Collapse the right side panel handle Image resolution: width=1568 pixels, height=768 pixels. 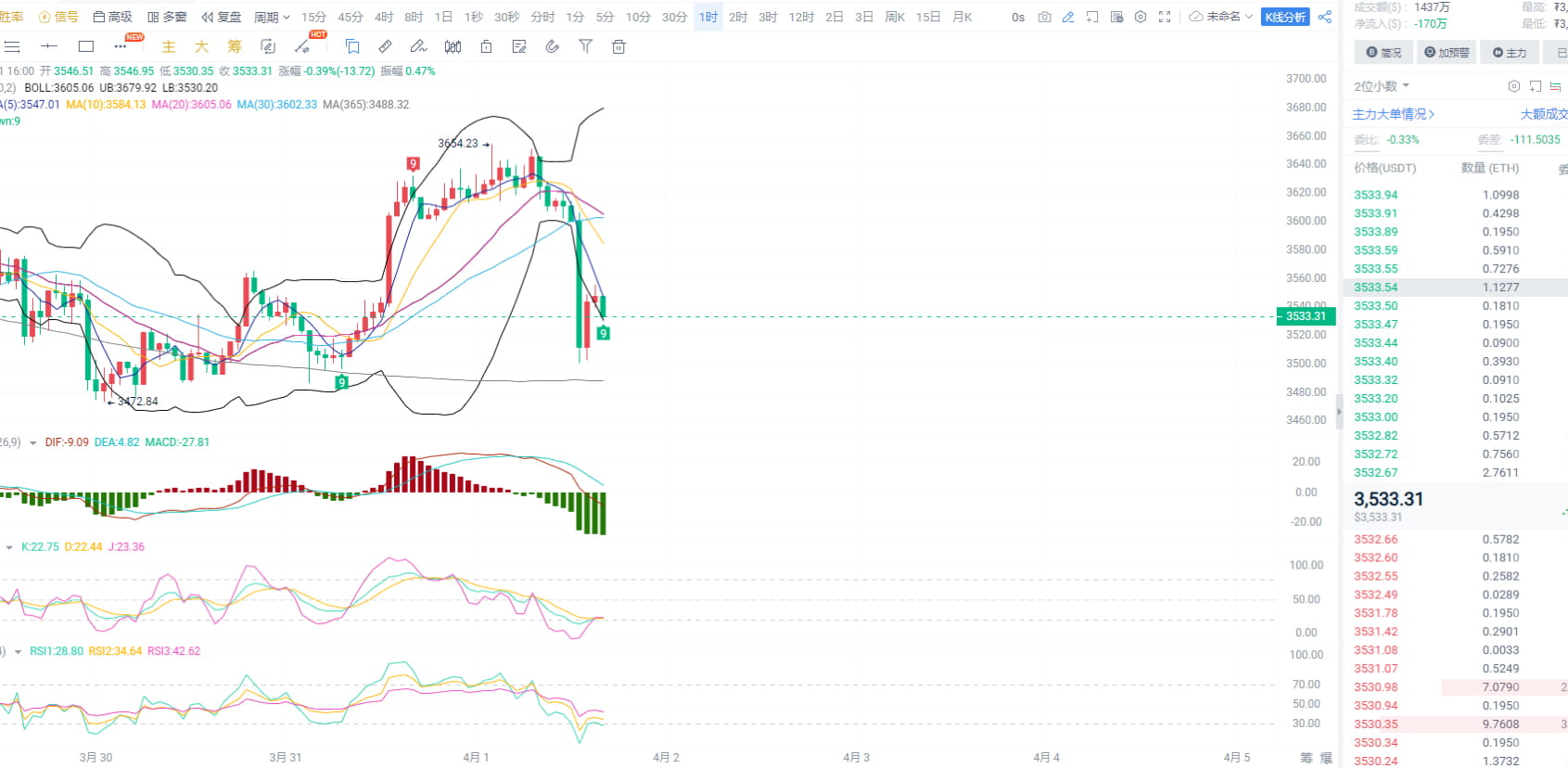coord(1339,411)
